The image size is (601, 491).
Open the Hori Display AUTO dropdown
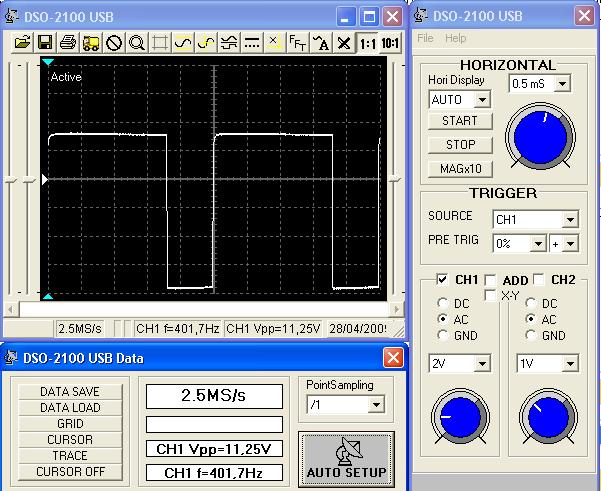[483, 100]
